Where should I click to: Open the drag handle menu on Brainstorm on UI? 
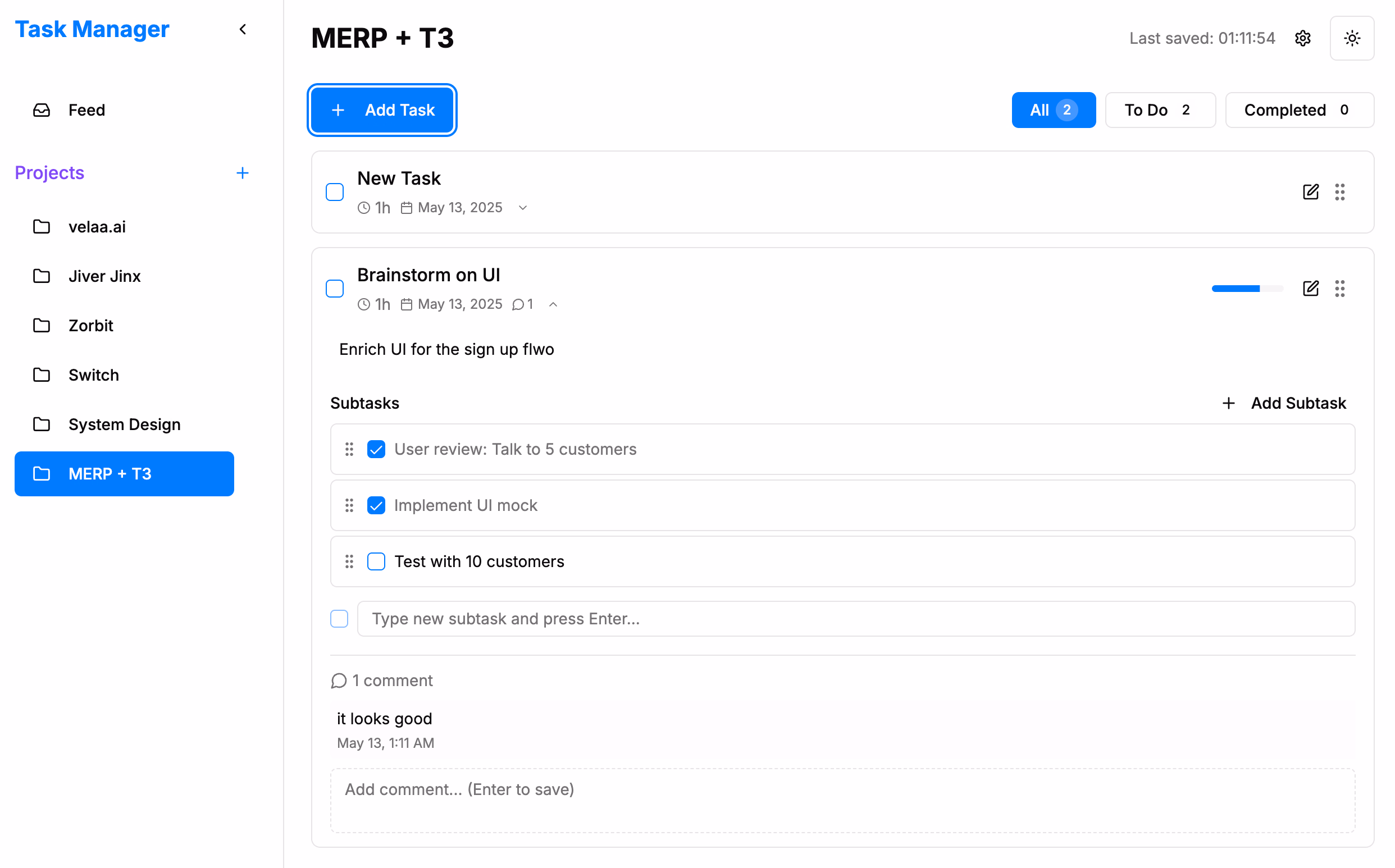[x=1340, y=289]
